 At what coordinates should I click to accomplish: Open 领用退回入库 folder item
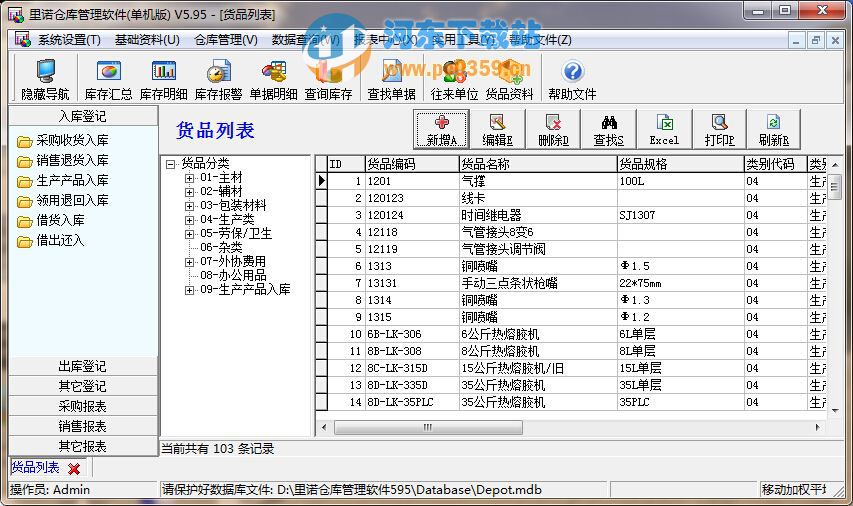pyautogui.click(x=63, y=201)
